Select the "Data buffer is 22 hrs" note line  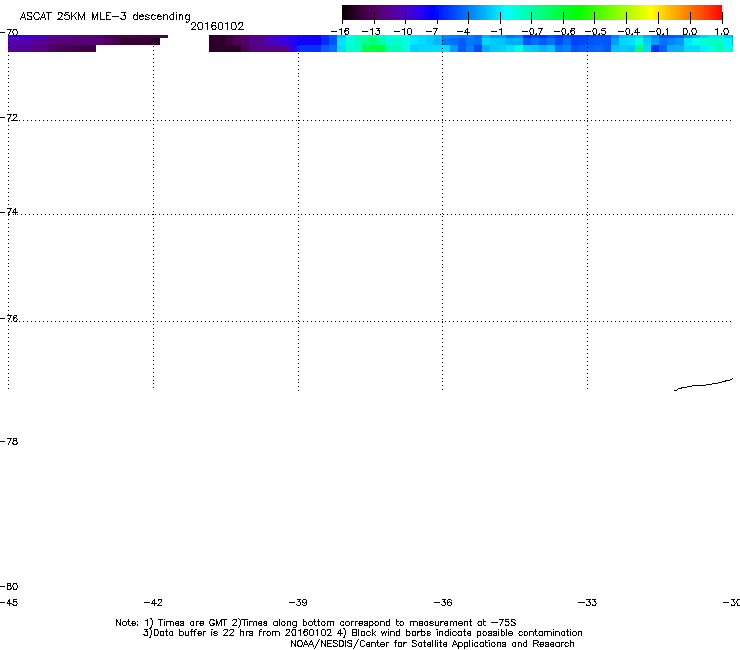(x=362, y=633)
